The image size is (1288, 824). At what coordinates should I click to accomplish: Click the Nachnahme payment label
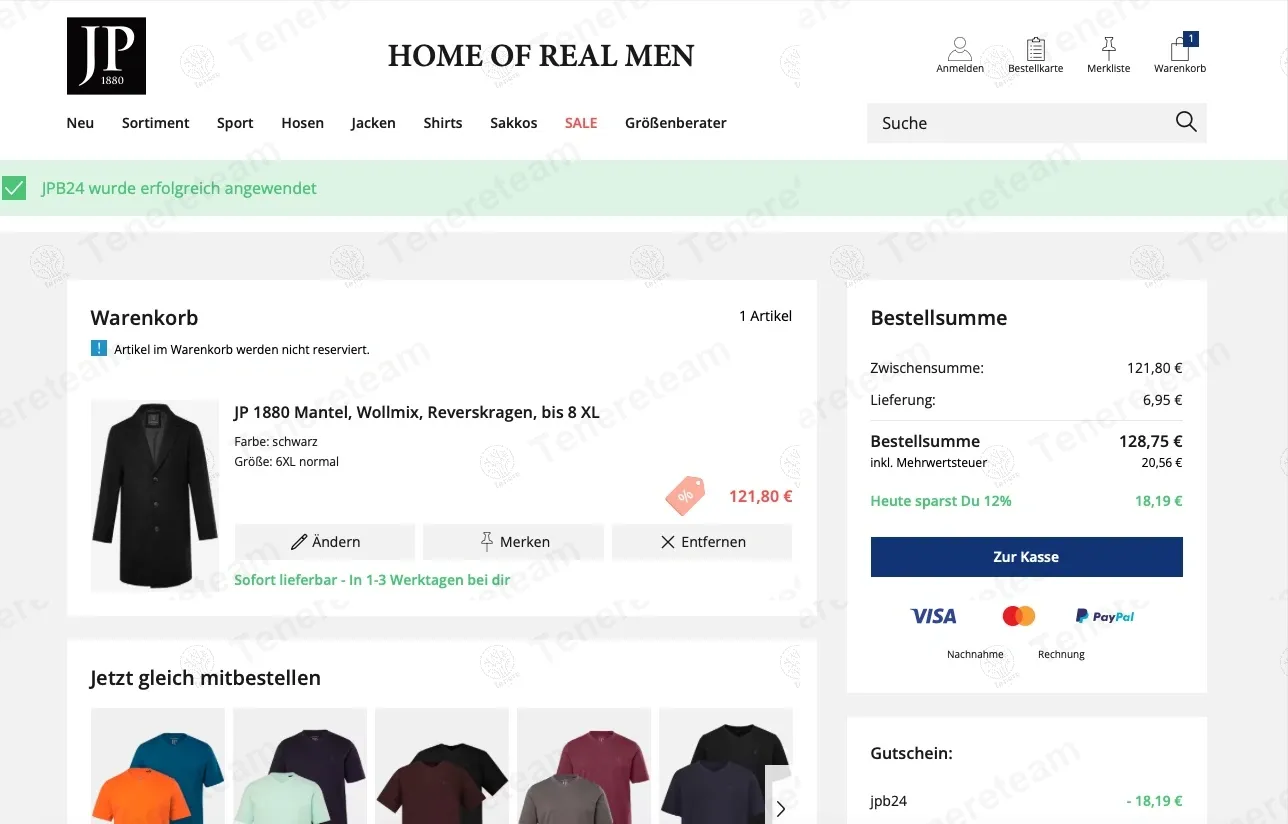tap(975, 654)
